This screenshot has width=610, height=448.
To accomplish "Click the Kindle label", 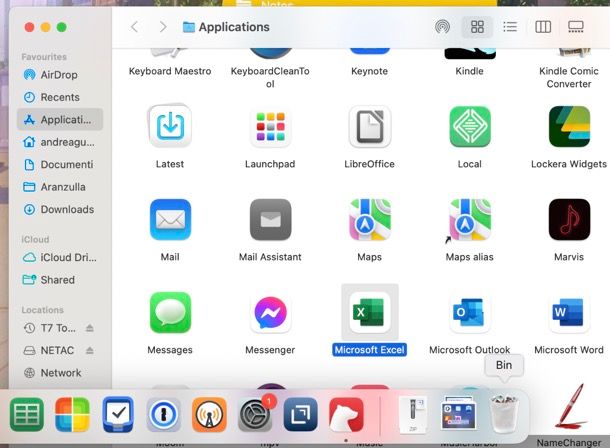I will 470,71.
